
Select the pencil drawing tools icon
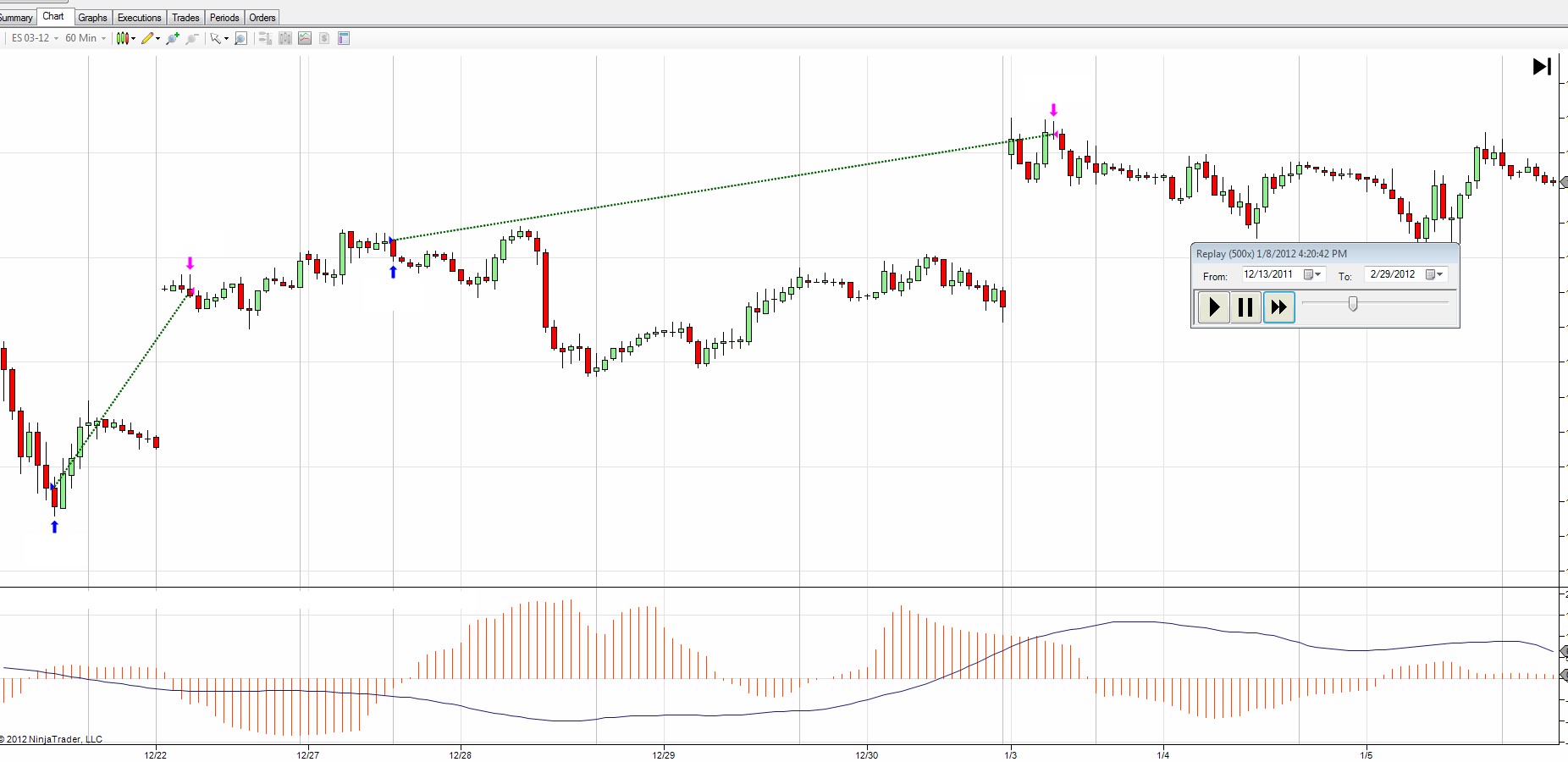tap(151, 38)
